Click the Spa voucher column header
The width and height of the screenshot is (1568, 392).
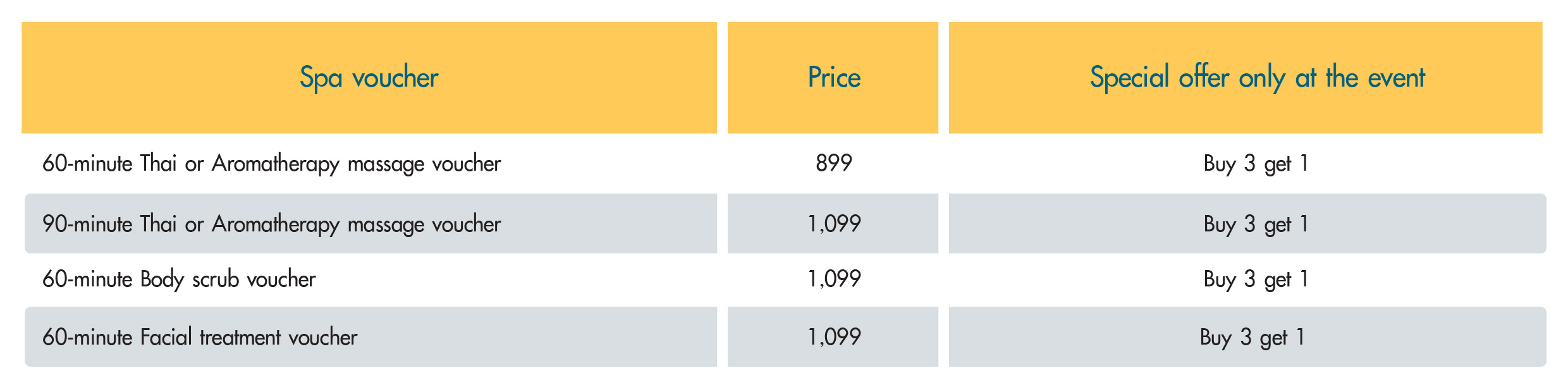coord(369,78)
